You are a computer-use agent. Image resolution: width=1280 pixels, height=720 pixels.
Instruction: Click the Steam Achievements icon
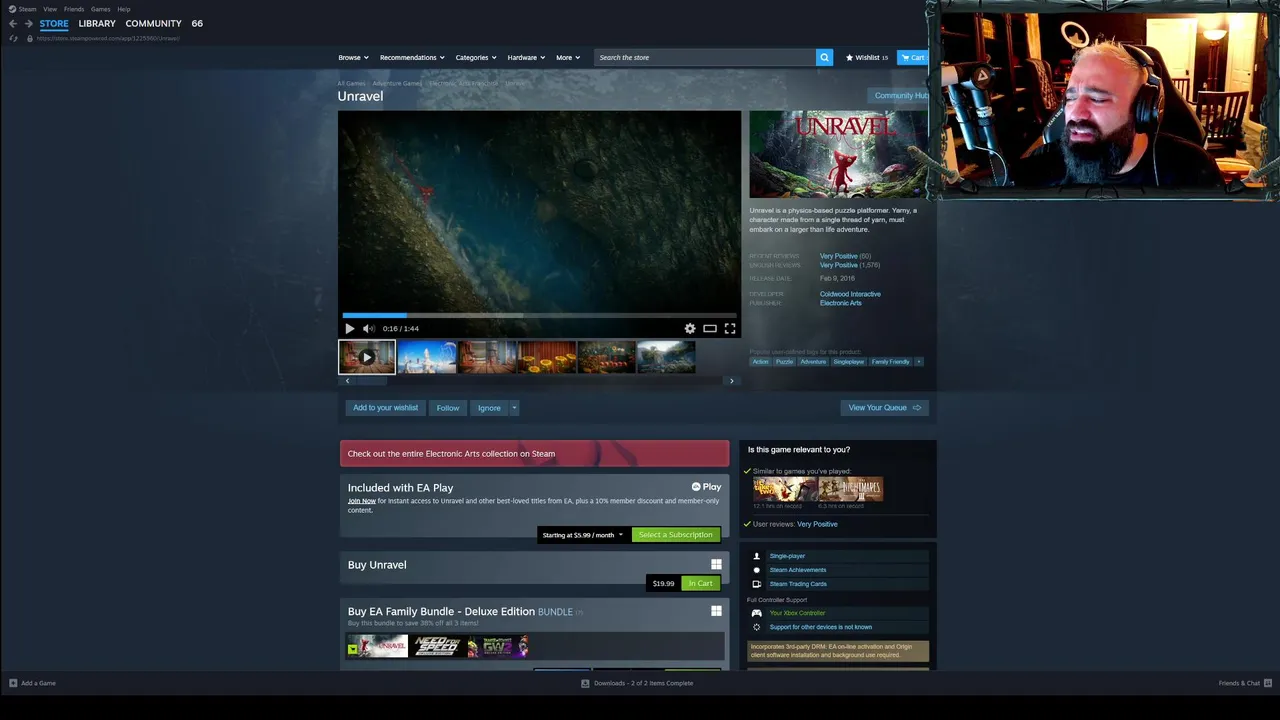pos(756,570)
